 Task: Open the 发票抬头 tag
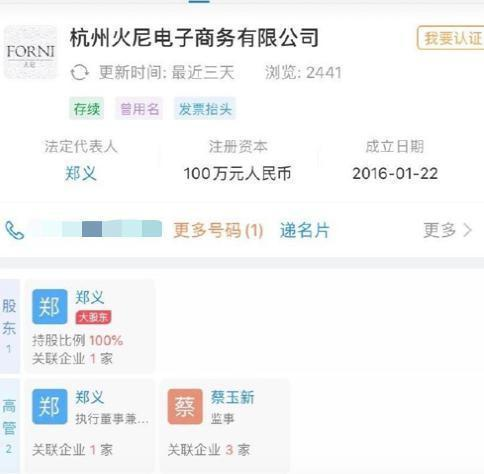pyautogui.click(x=205, y=109)
